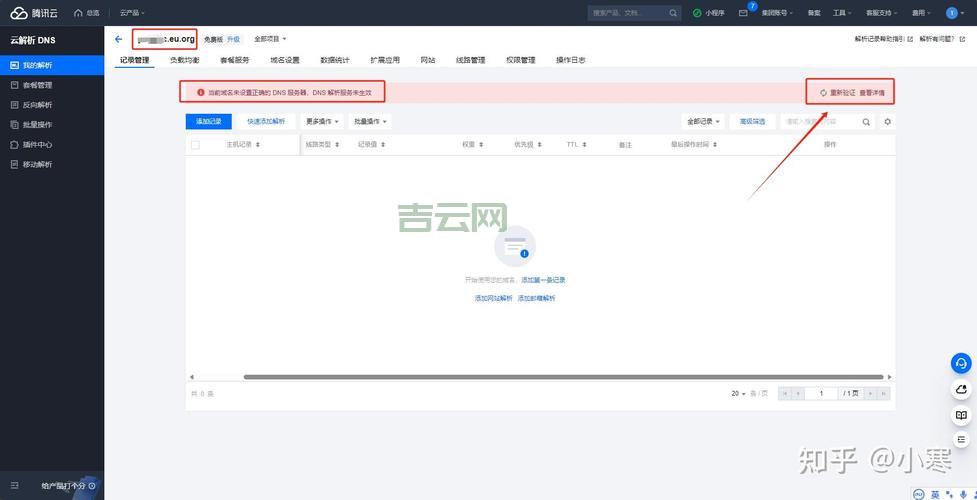
Task: Switch to the 扩展应用 tab
Action: (384, 60)
